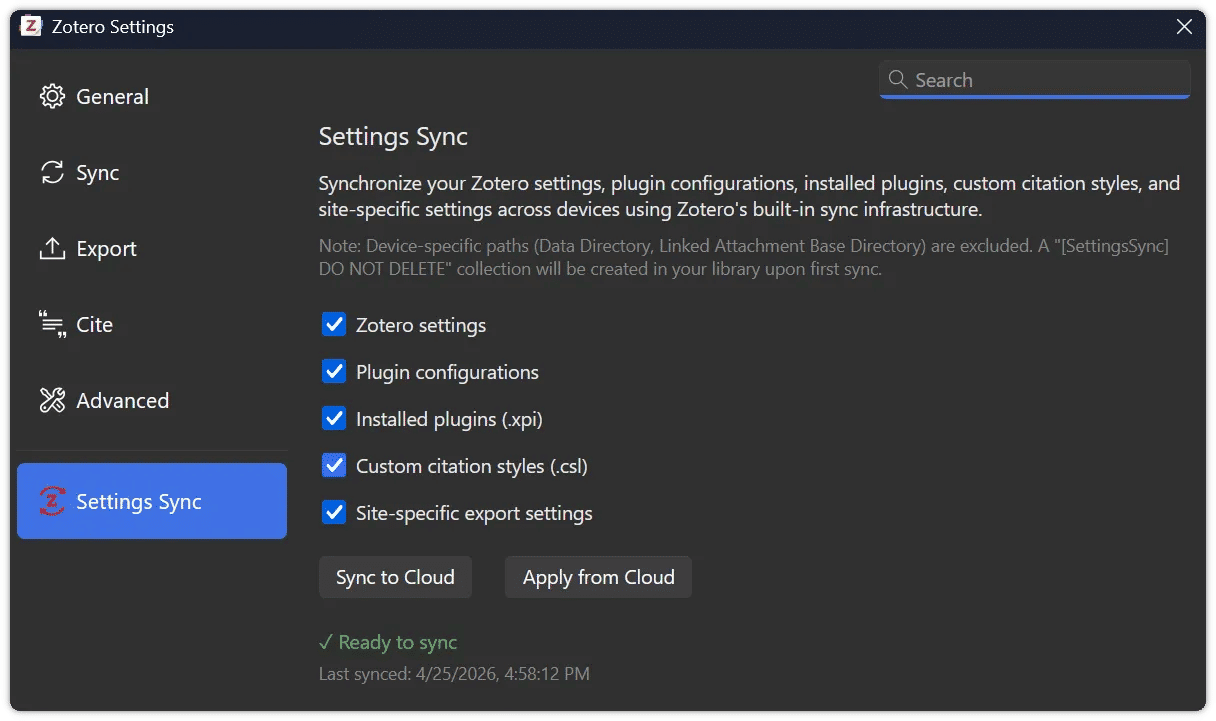Click the General gear icon
The height and width of the screenshot is (721, 1216).
pyautogui.click(x=52, y=96)
